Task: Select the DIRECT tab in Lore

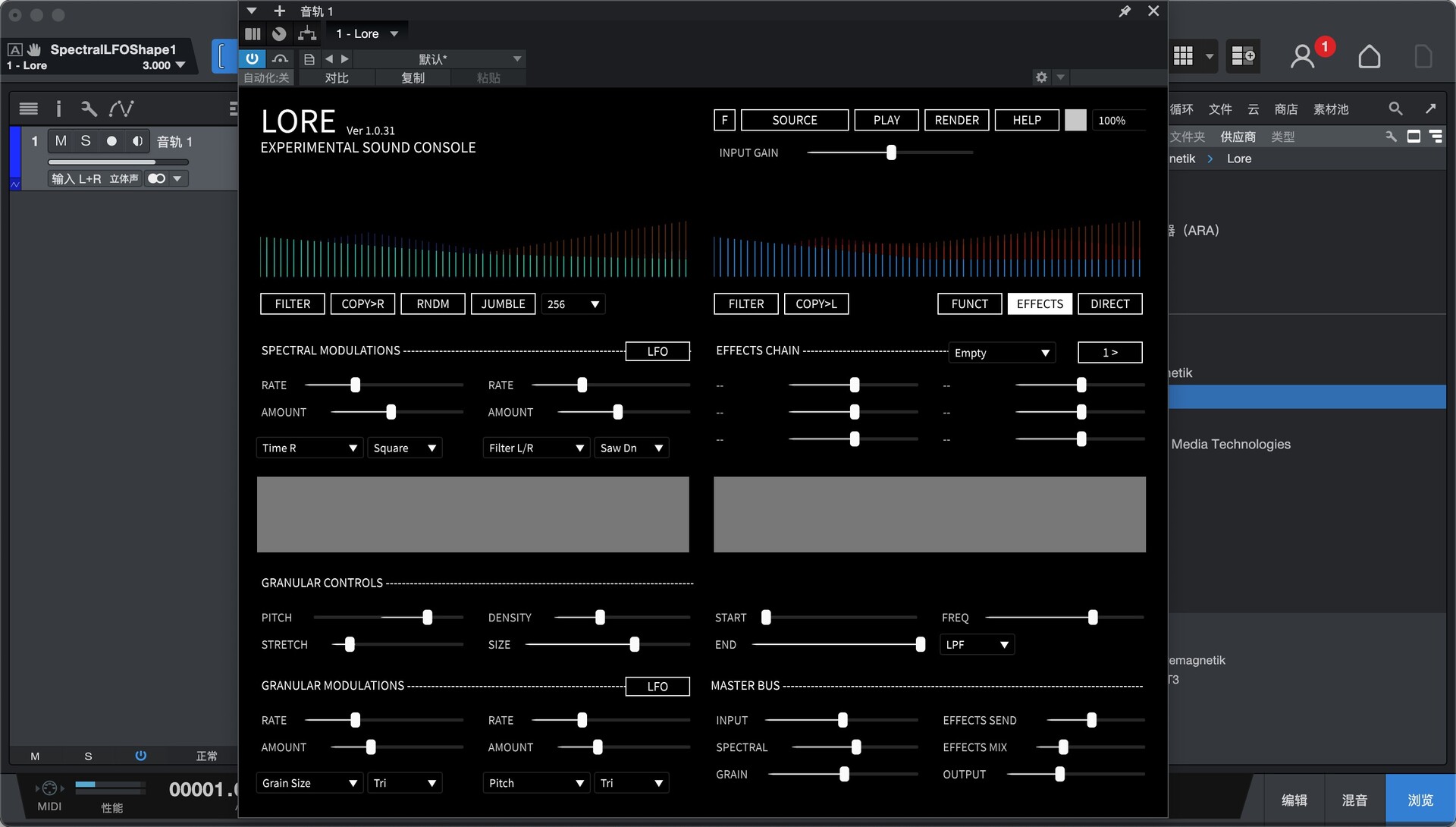Action: pyautogui.click(x=1110, y=303)
